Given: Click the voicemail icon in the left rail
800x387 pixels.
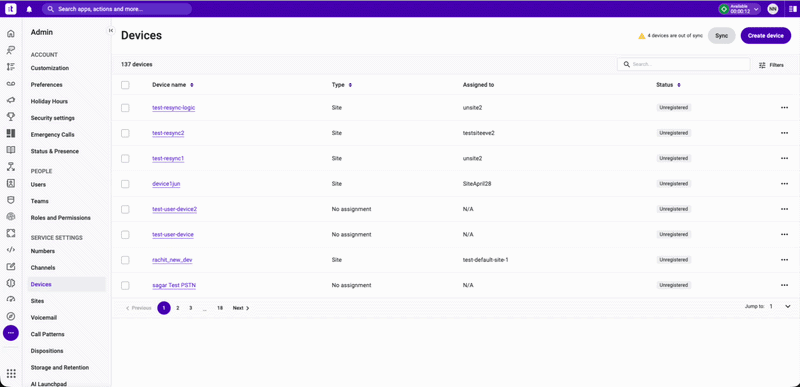Looking at the screenshot, I should click(11, 84).
